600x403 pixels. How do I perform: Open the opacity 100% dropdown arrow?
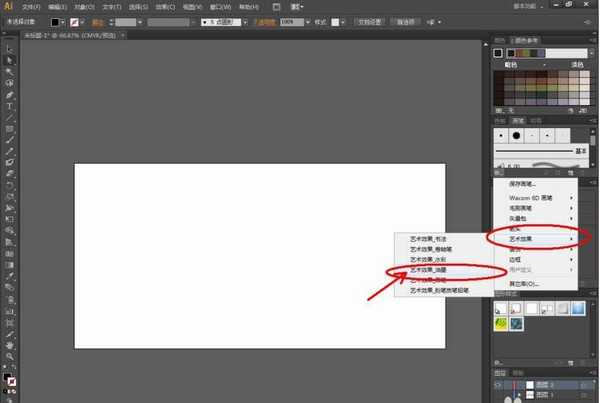pyautogui.click(x=308, y=22)
